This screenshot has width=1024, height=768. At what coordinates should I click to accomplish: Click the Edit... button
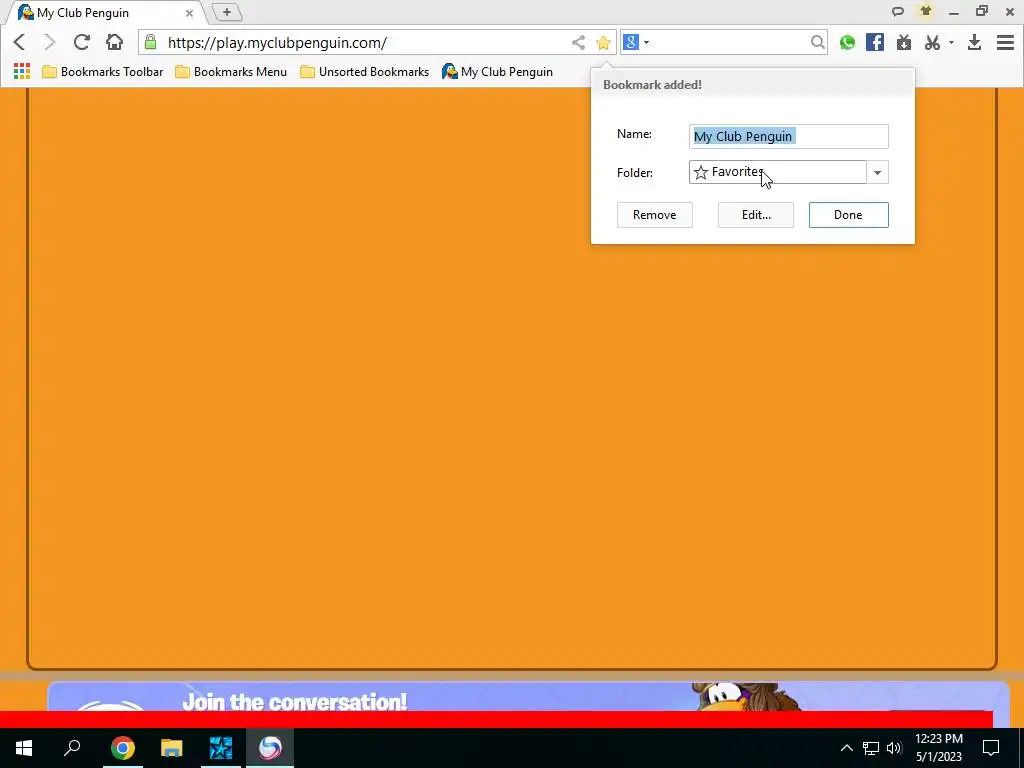point(756,215)
